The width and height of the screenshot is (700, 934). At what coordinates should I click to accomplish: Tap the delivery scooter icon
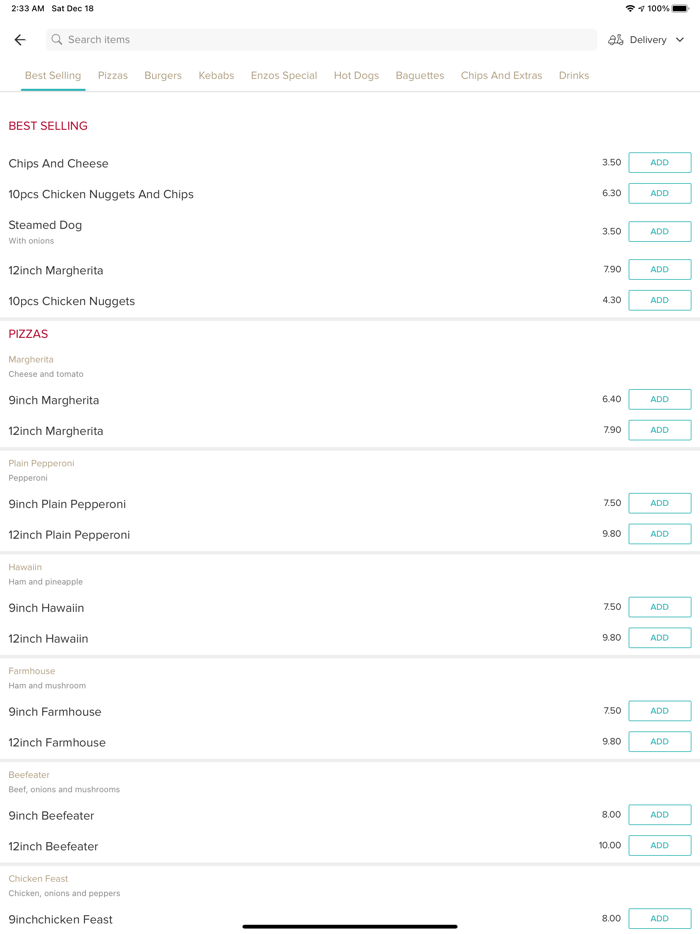click(615, 40)
